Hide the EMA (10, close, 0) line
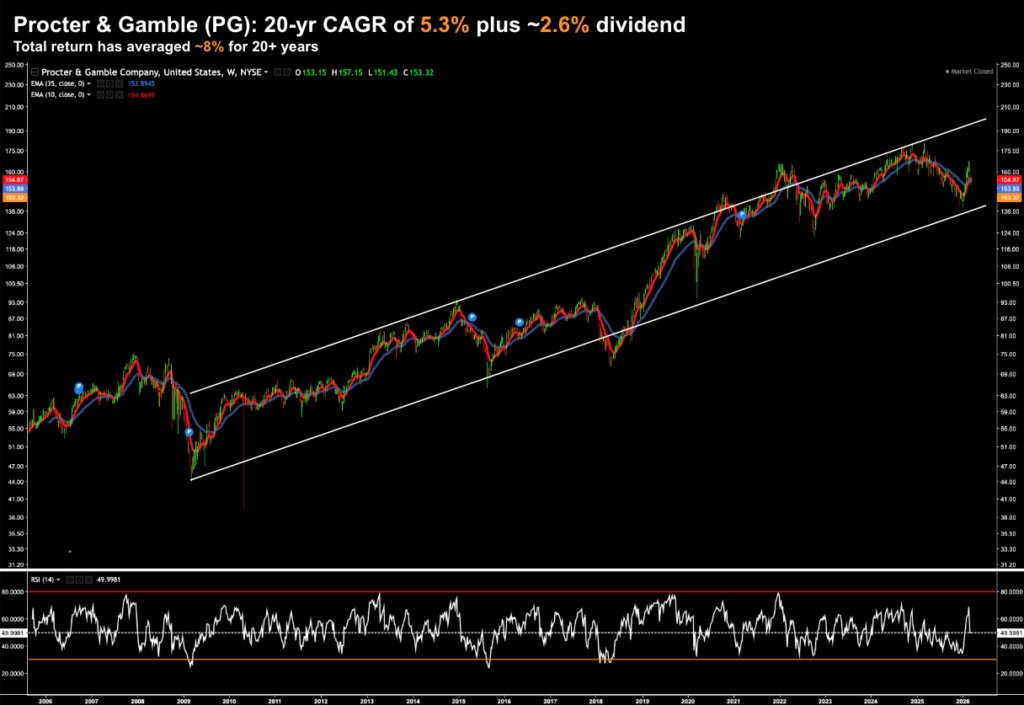Screen dimensions: 1024x705 click(101, 93)
